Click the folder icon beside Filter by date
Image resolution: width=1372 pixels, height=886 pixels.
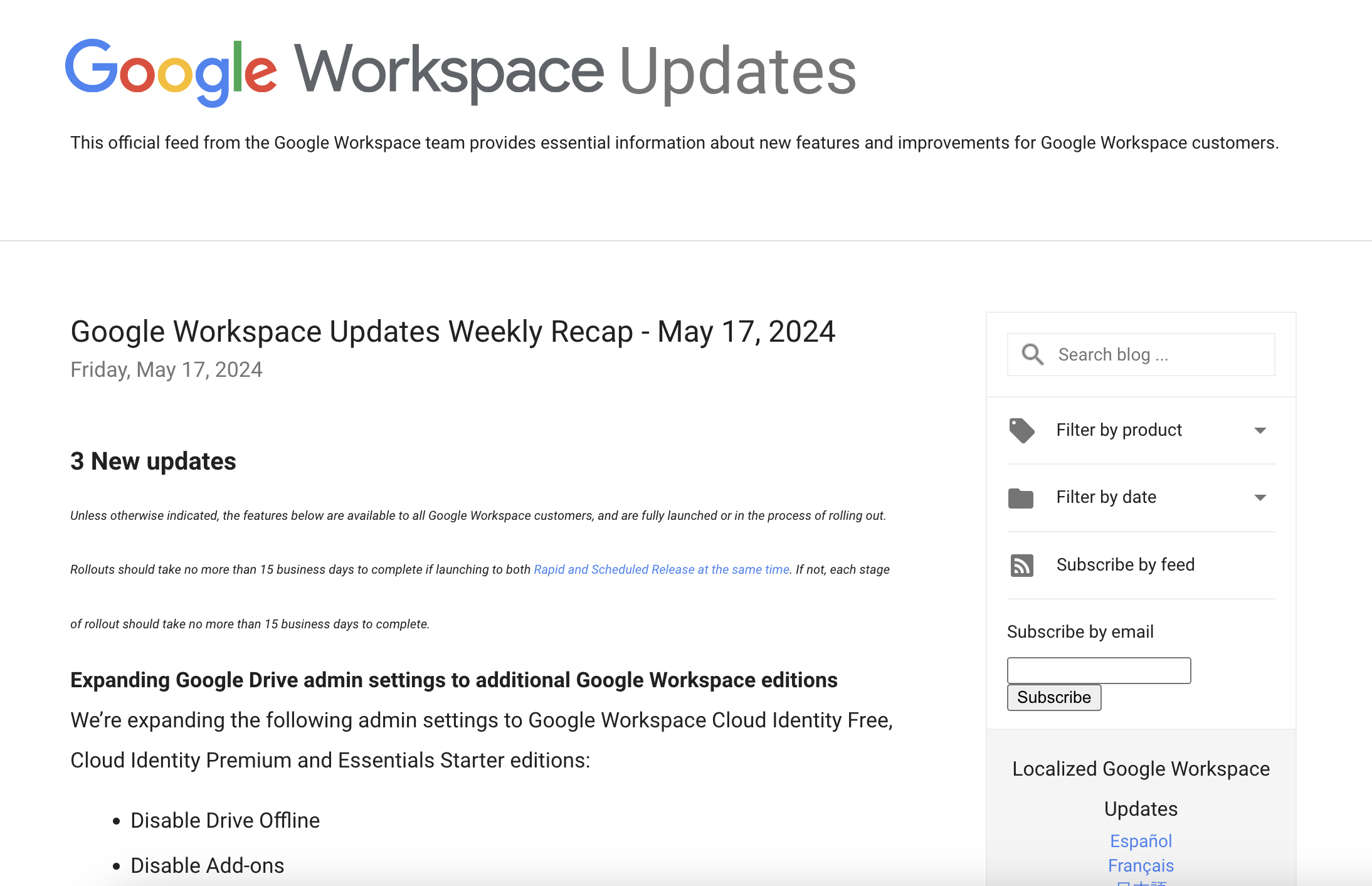[1021, 498]
